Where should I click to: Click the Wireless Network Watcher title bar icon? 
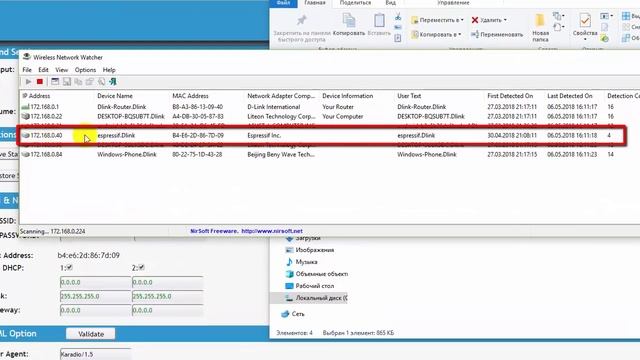tap(27, 57)
